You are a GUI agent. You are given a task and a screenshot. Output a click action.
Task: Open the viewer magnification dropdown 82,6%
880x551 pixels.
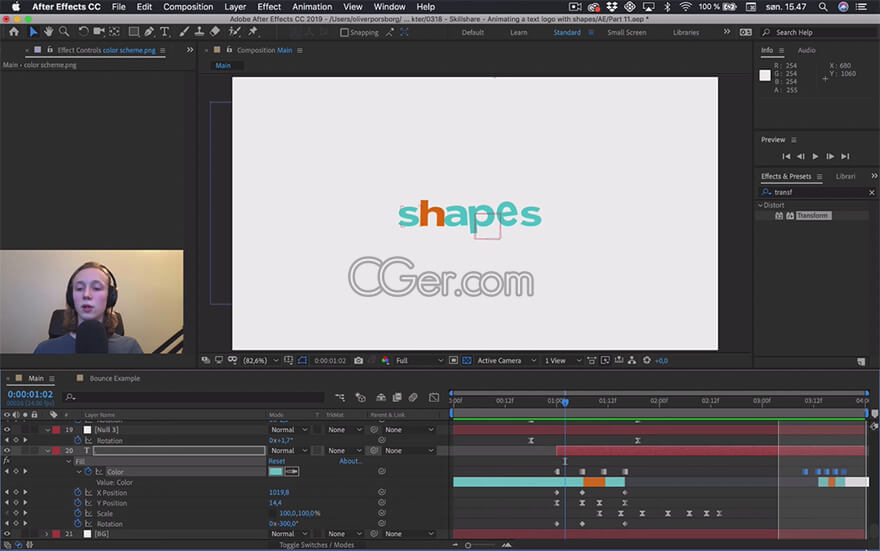click(x=261, y=360)
